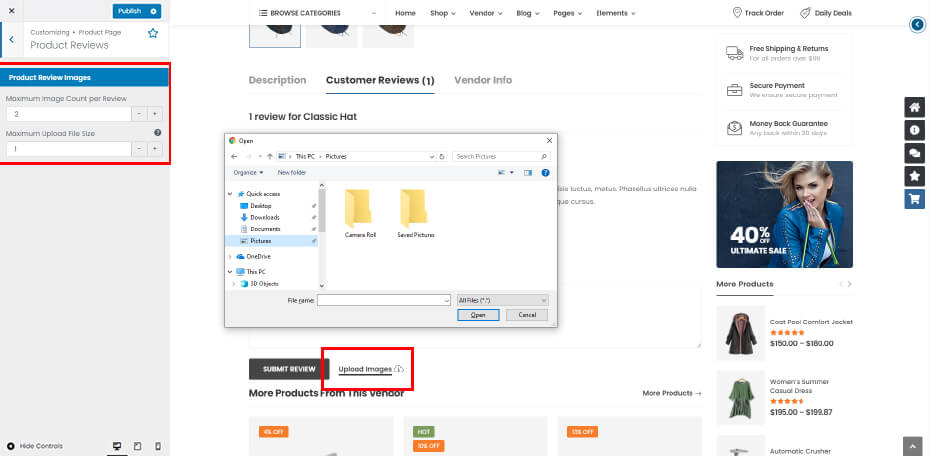Click the Submit Review button
930x456 pixels.
click(289, 369)
